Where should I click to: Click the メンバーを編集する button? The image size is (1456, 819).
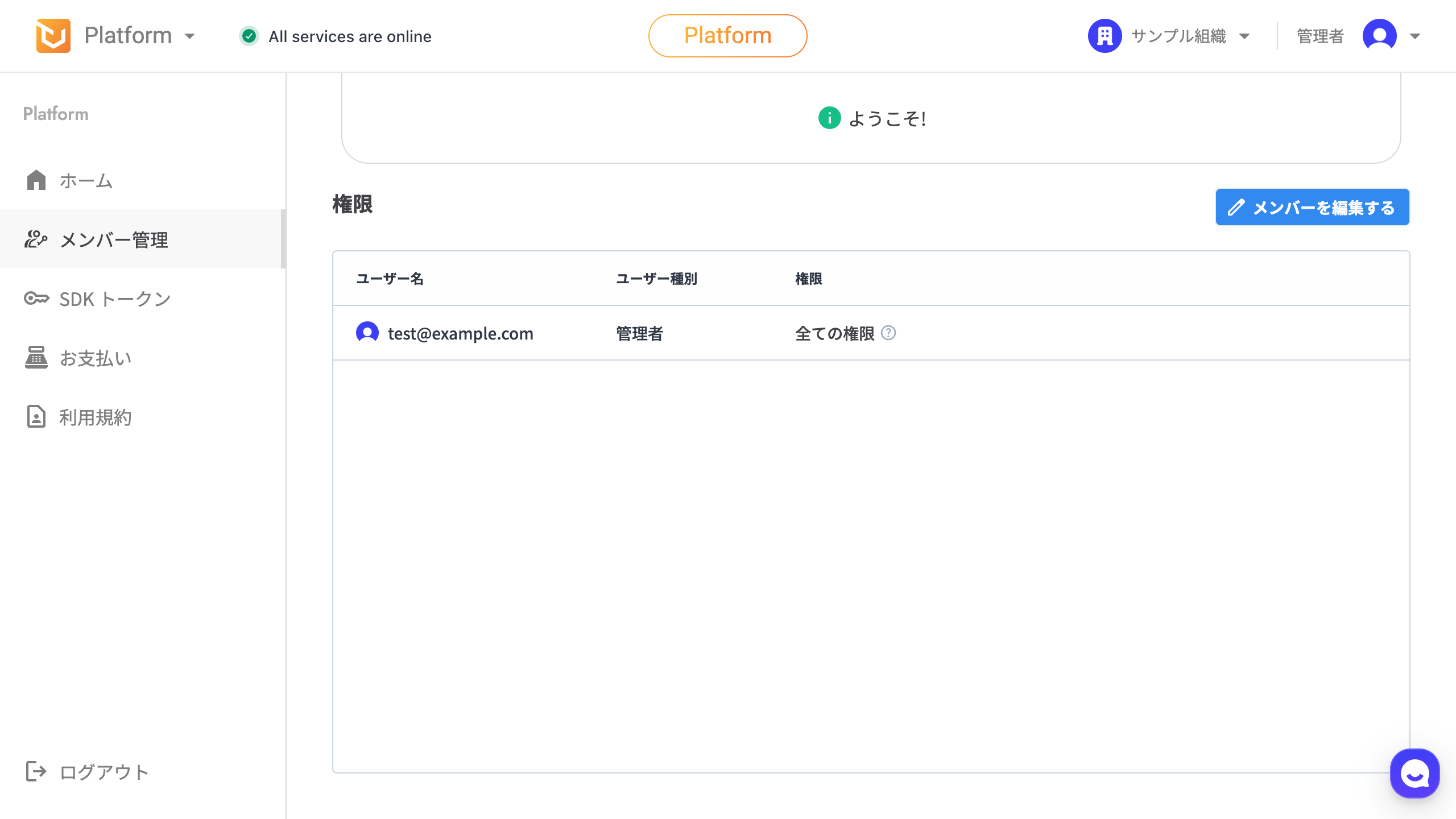point(1312,207)
